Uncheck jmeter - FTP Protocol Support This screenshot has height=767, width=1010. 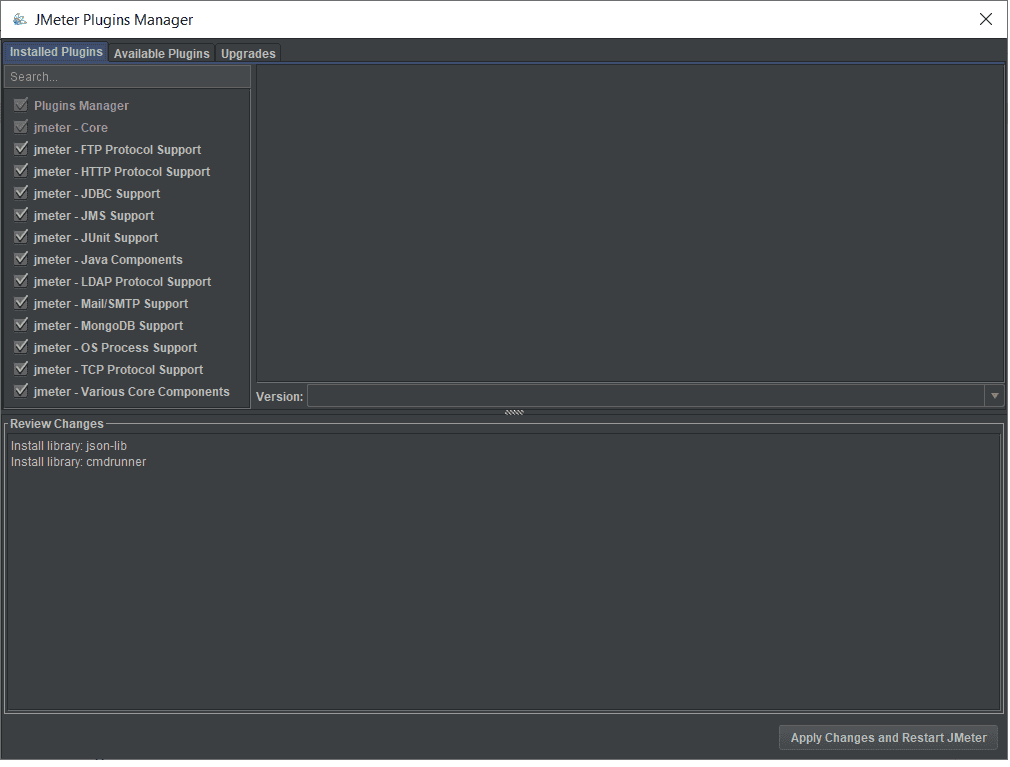point(21,149)
